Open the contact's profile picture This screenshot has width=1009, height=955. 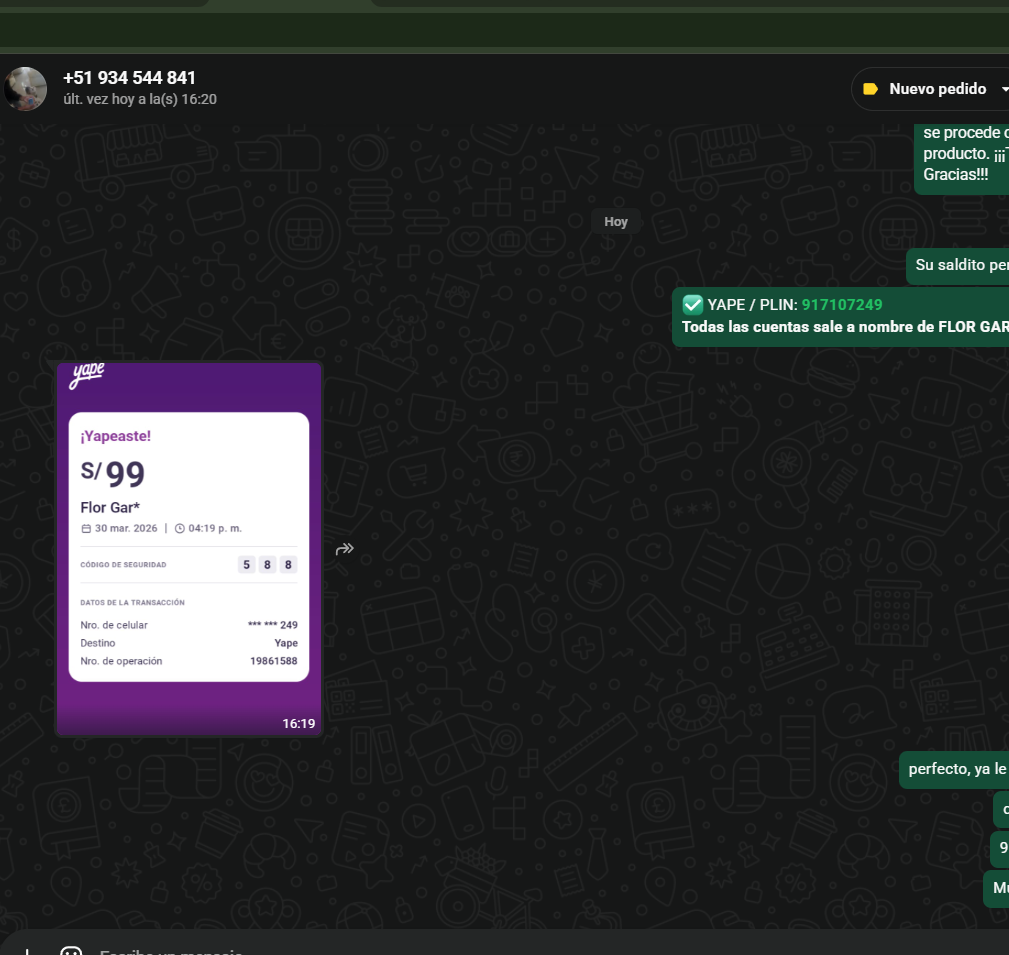coord(25,89)
